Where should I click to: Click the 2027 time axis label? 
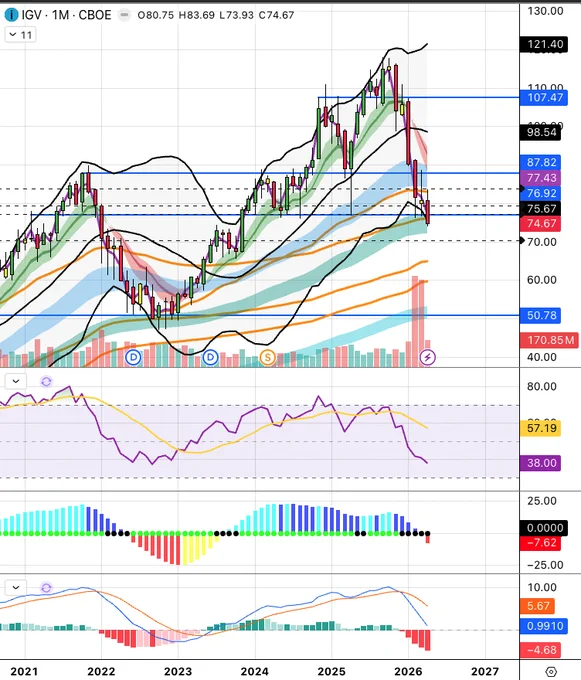coord(485,671)
